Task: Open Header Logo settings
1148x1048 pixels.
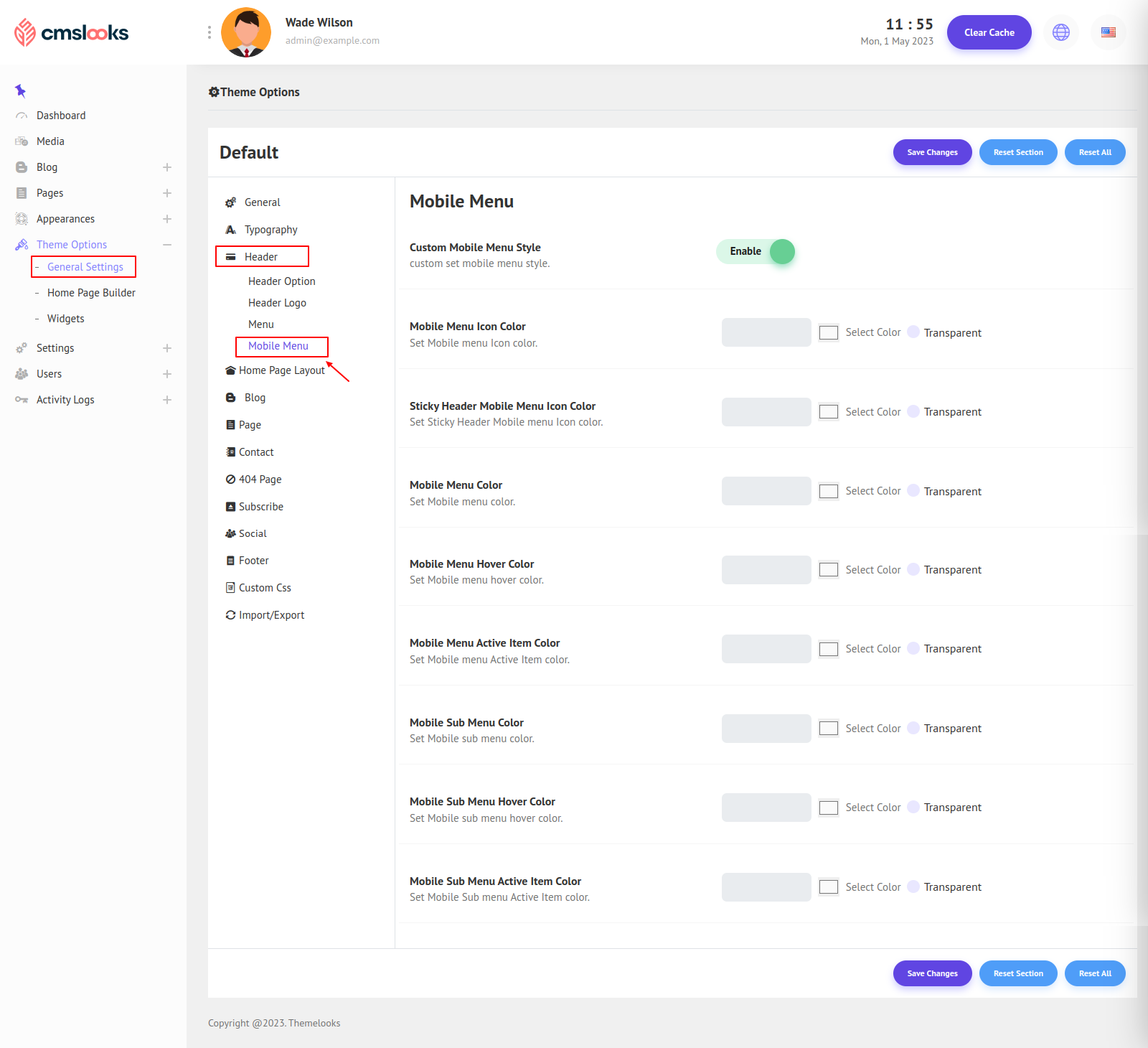Action: tap(277, 303)
